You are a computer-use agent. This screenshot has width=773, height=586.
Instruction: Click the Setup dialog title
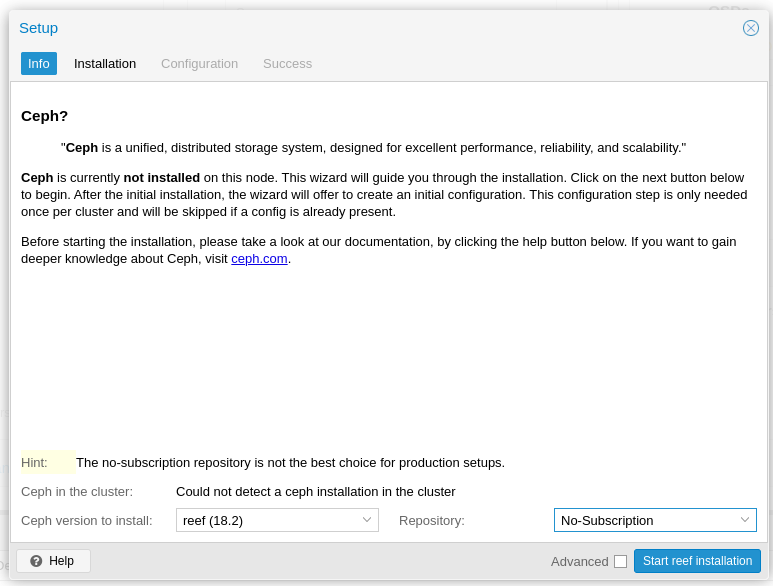[x=38, y=28]
